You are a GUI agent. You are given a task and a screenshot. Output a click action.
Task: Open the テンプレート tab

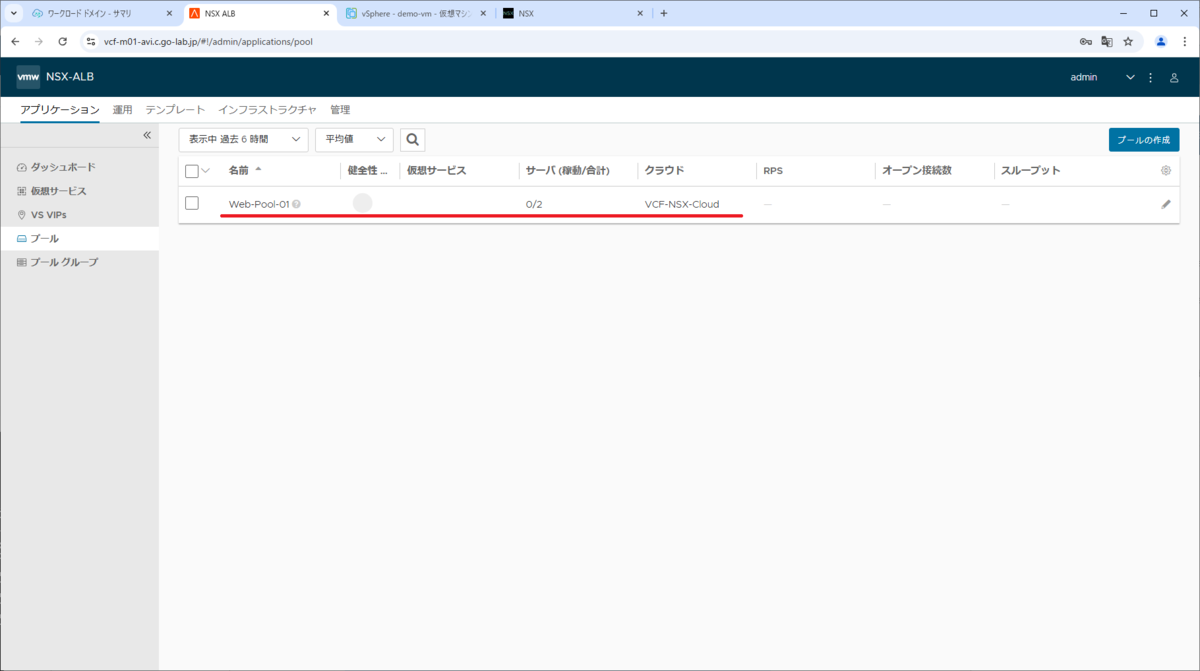175,110
